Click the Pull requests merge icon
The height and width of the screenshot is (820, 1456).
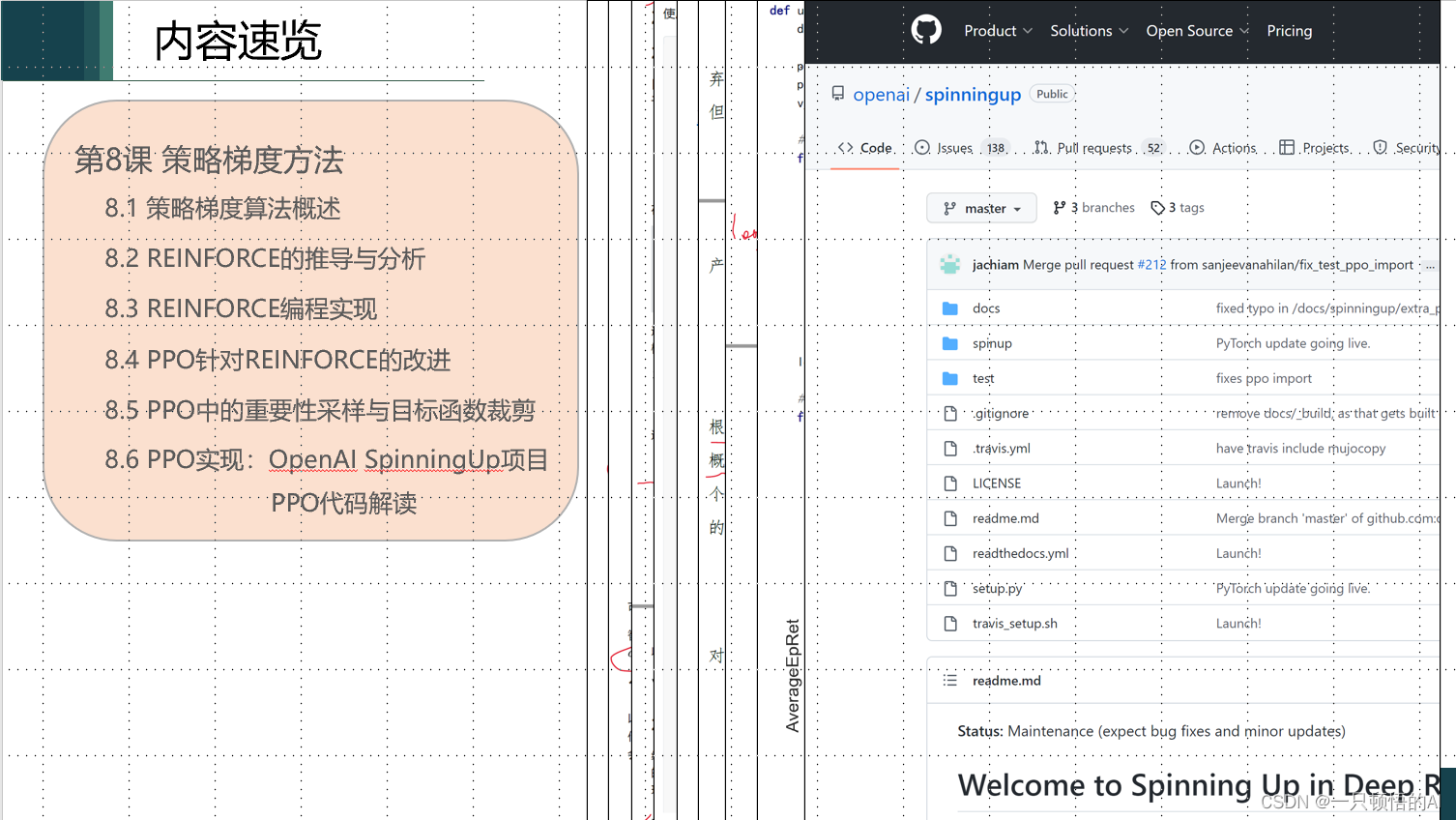pos(1041,148)
